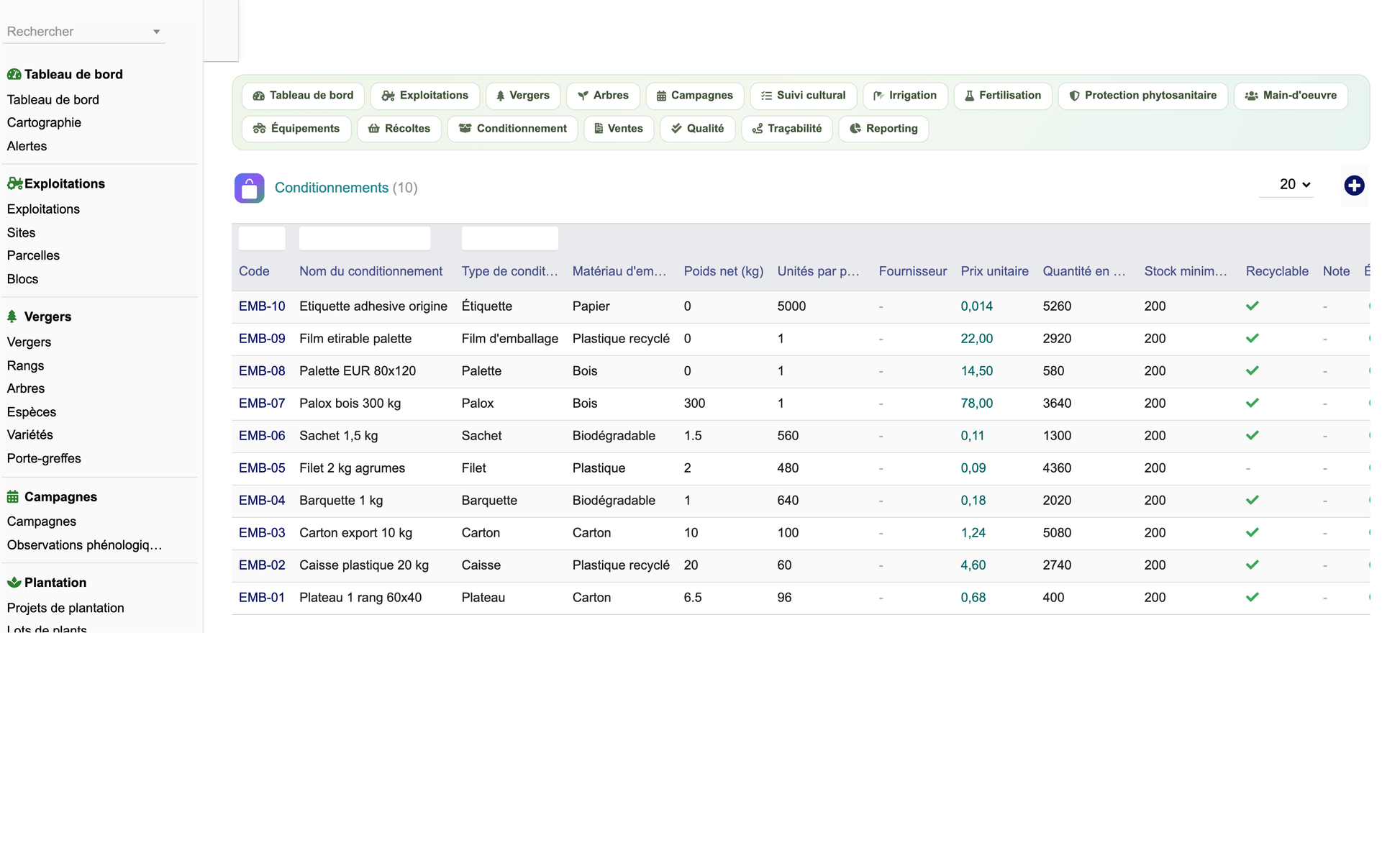
Task: Open Rangs in the sidebar
Action: pos(25,365)
